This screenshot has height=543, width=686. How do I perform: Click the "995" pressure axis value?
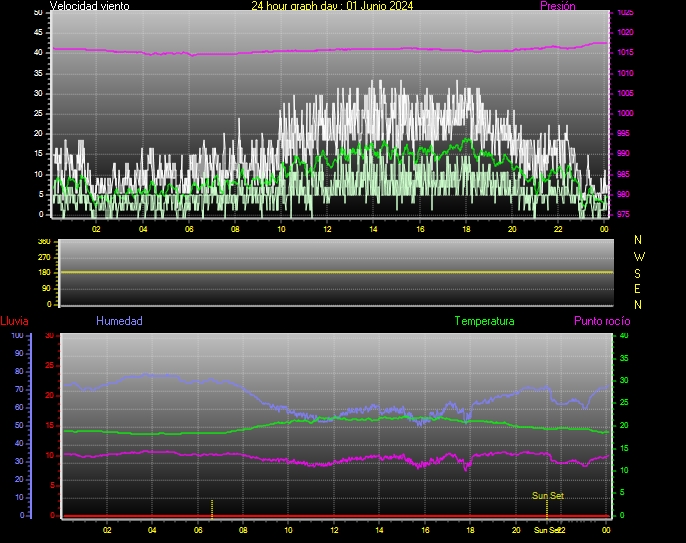pos(623,133)
